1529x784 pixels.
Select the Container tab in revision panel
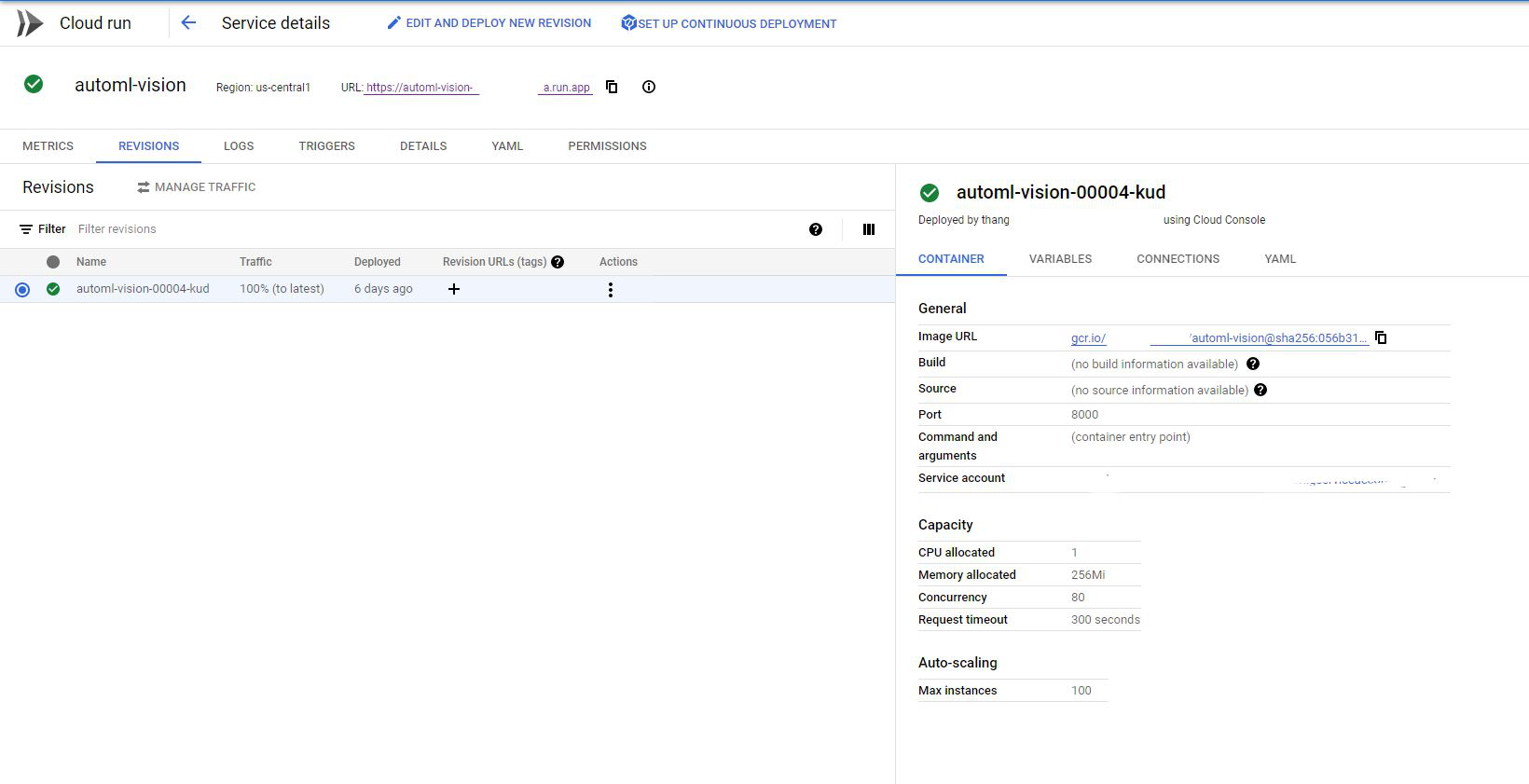coord(951,259)
